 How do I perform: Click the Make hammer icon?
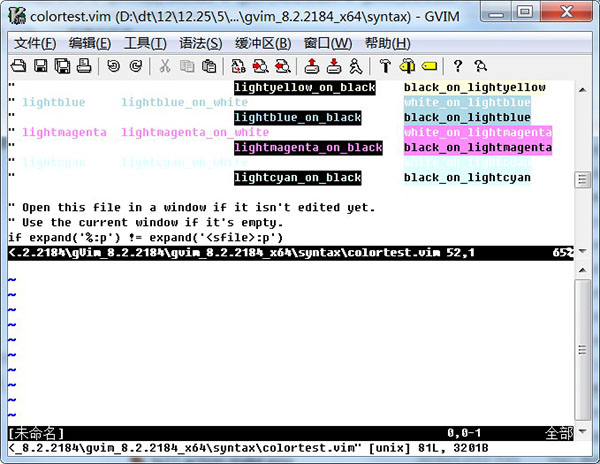pyautogui.click(x=385, y=66)
